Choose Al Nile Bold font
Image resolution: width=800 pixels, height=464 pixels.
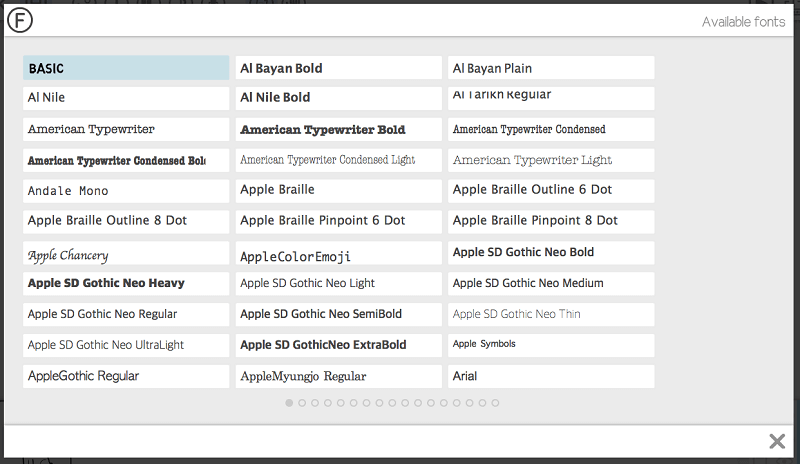(339, 99)
